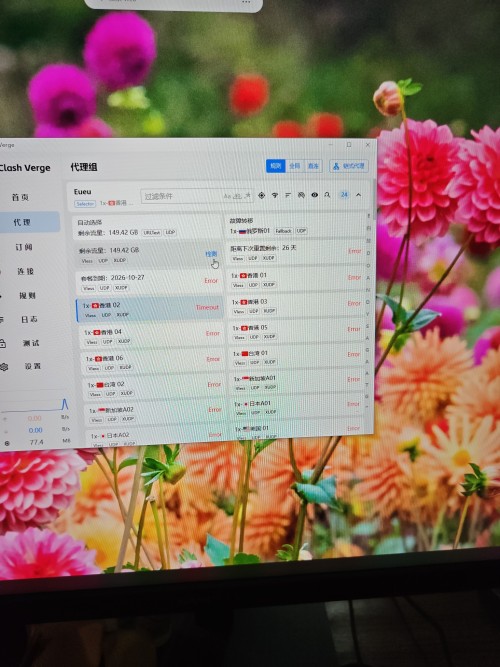Open 测试 test in sidebar
500x667 pixels.
[x=31, y=343]
